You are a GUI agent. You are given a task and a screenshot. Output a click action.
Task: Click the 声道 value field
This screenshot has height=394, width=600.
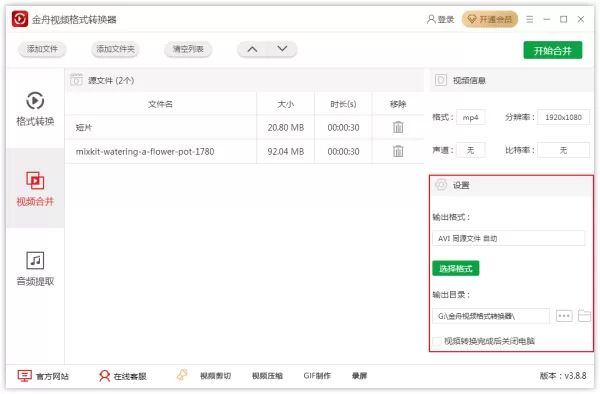click(x=470, y=150)
